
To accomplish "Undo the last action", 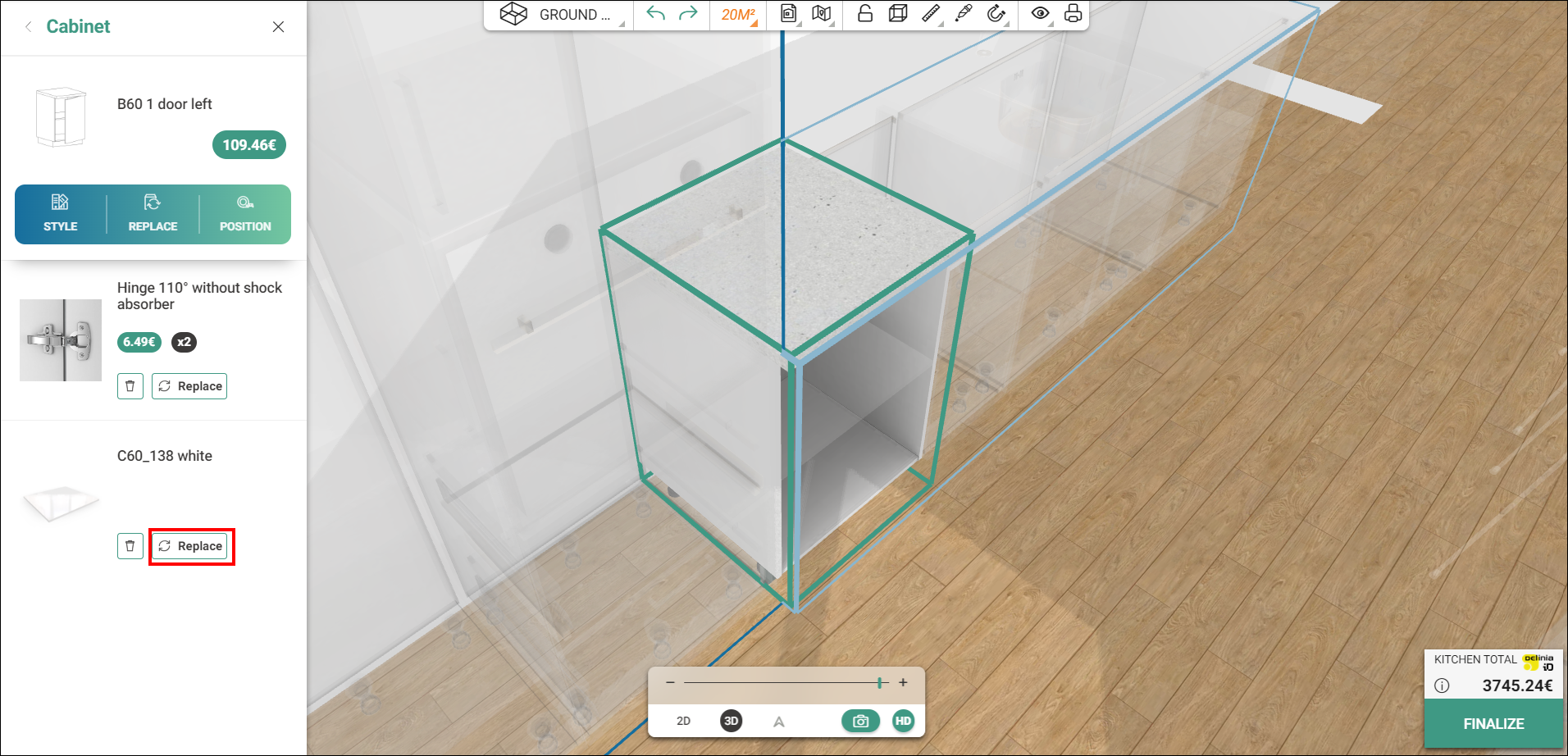I will pos(655,14).
